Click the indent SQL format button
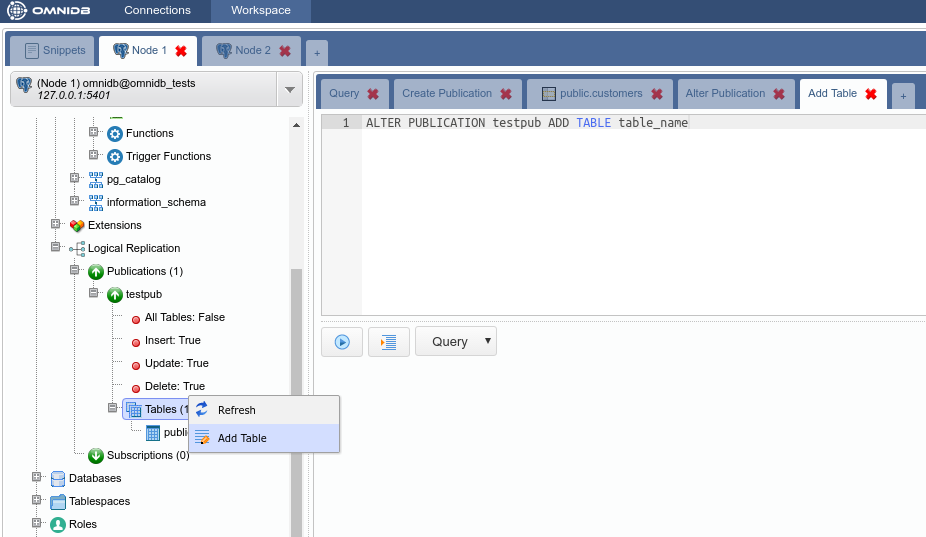This screenshot has height=537, width=926. tap(389, 342)
